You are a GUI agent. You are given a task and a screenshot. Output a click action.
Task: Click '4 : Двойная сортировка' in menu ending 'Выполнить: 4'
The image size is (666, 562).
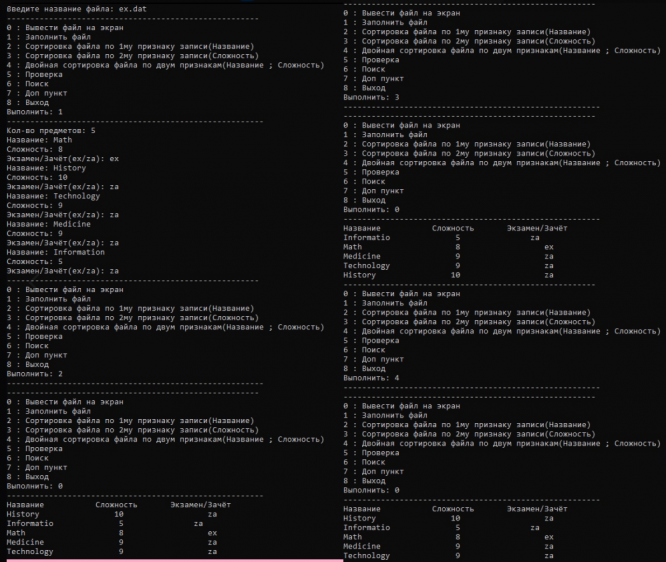click(502, 331)
